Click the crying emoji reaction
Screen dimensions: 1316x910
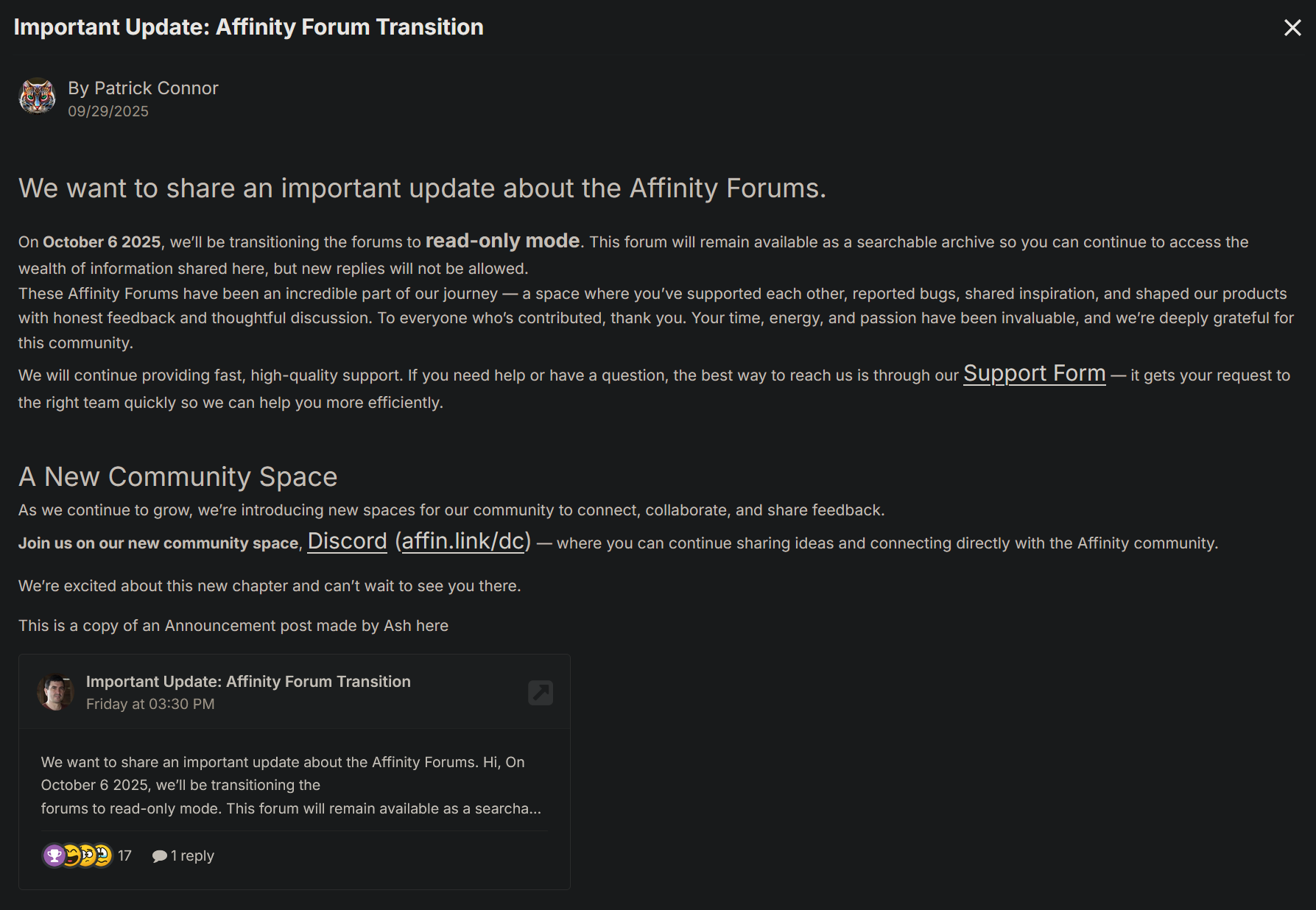103,856
